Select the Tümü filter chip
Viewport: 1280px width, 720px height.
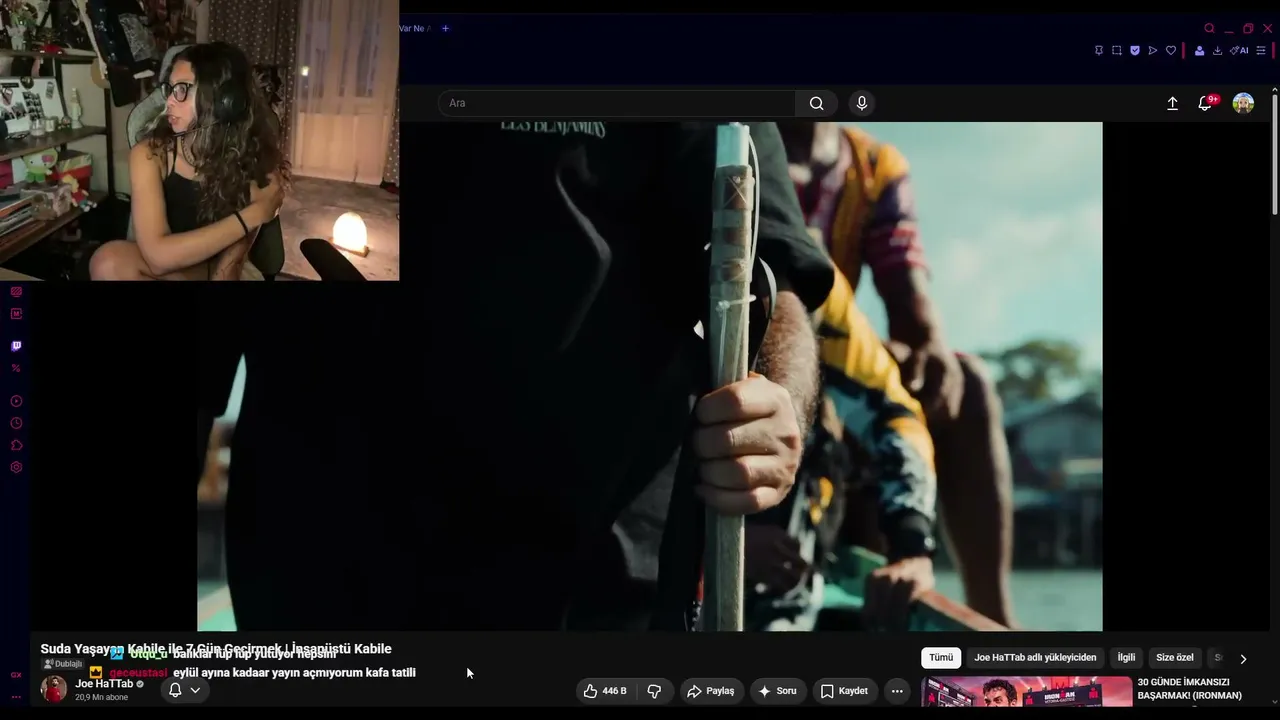tap(941, 658)
